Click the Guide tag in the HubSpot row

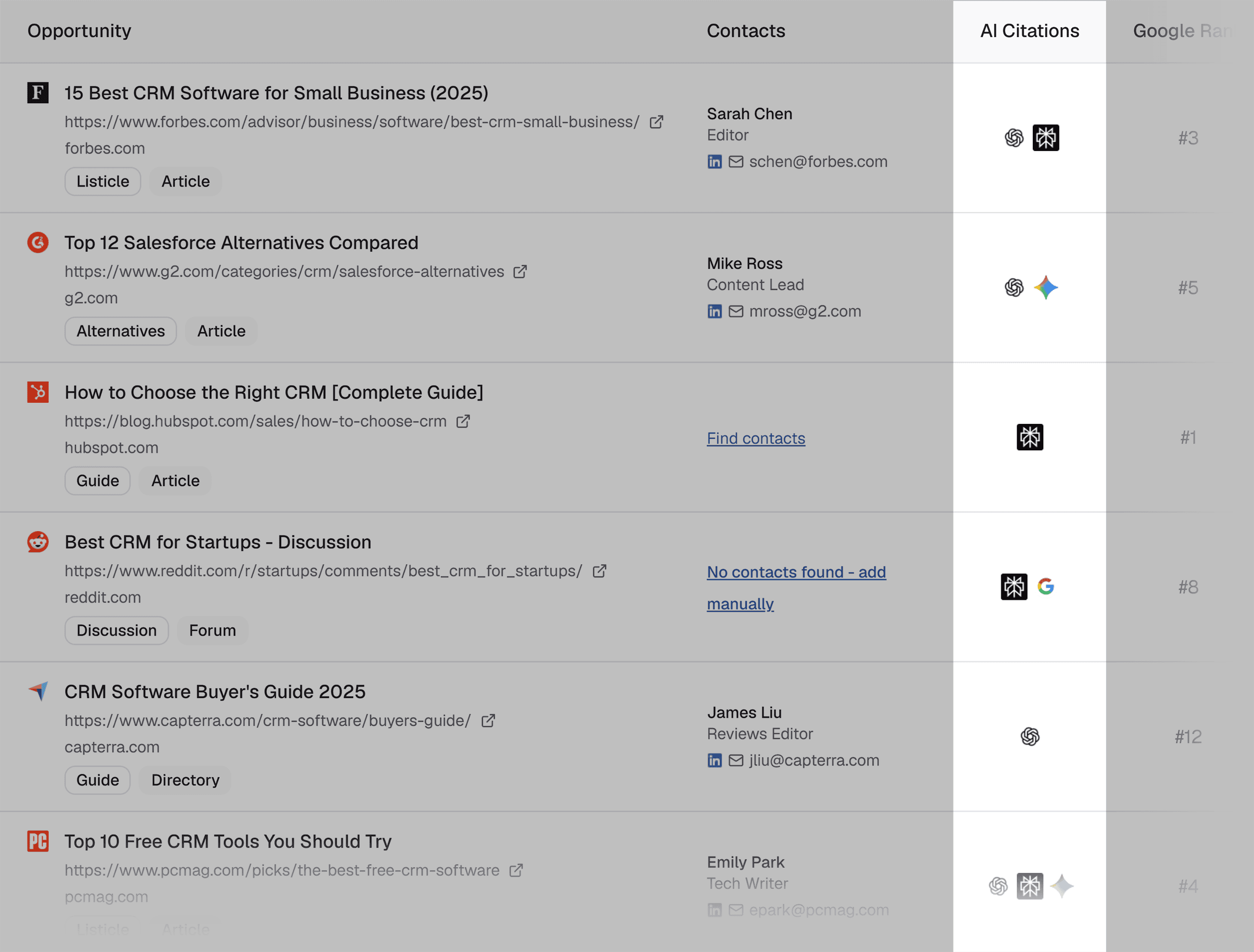coord(97,481)
